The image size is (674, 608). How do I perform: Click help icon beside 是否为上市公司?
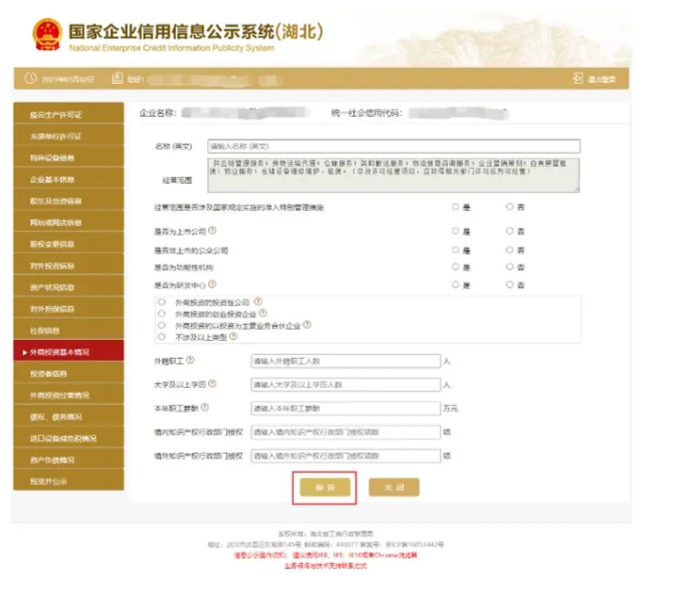(213, 231)
